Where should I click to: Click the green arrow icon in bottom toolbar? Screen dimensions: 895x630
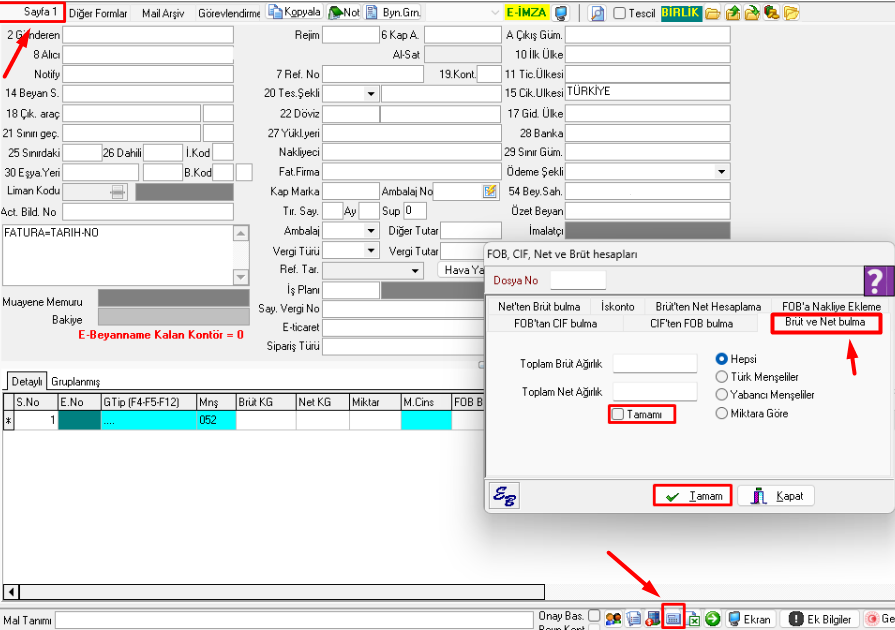coord(712,619)
